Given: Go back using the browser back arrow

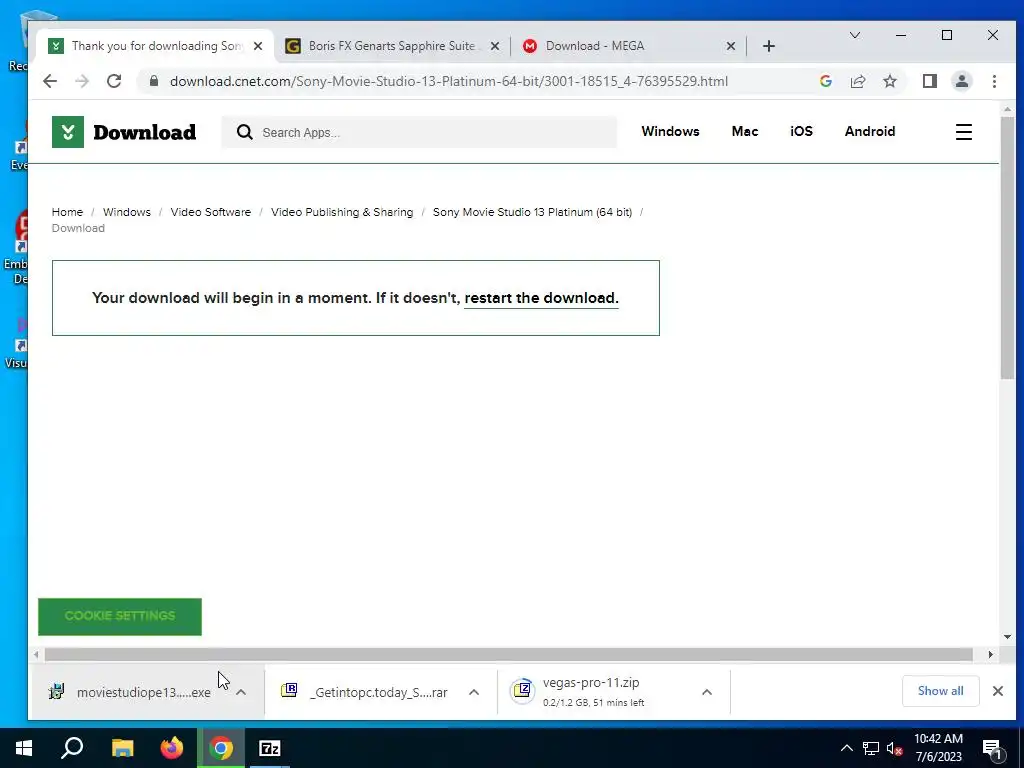Looking at the screenshot, I should click(50, 81).
